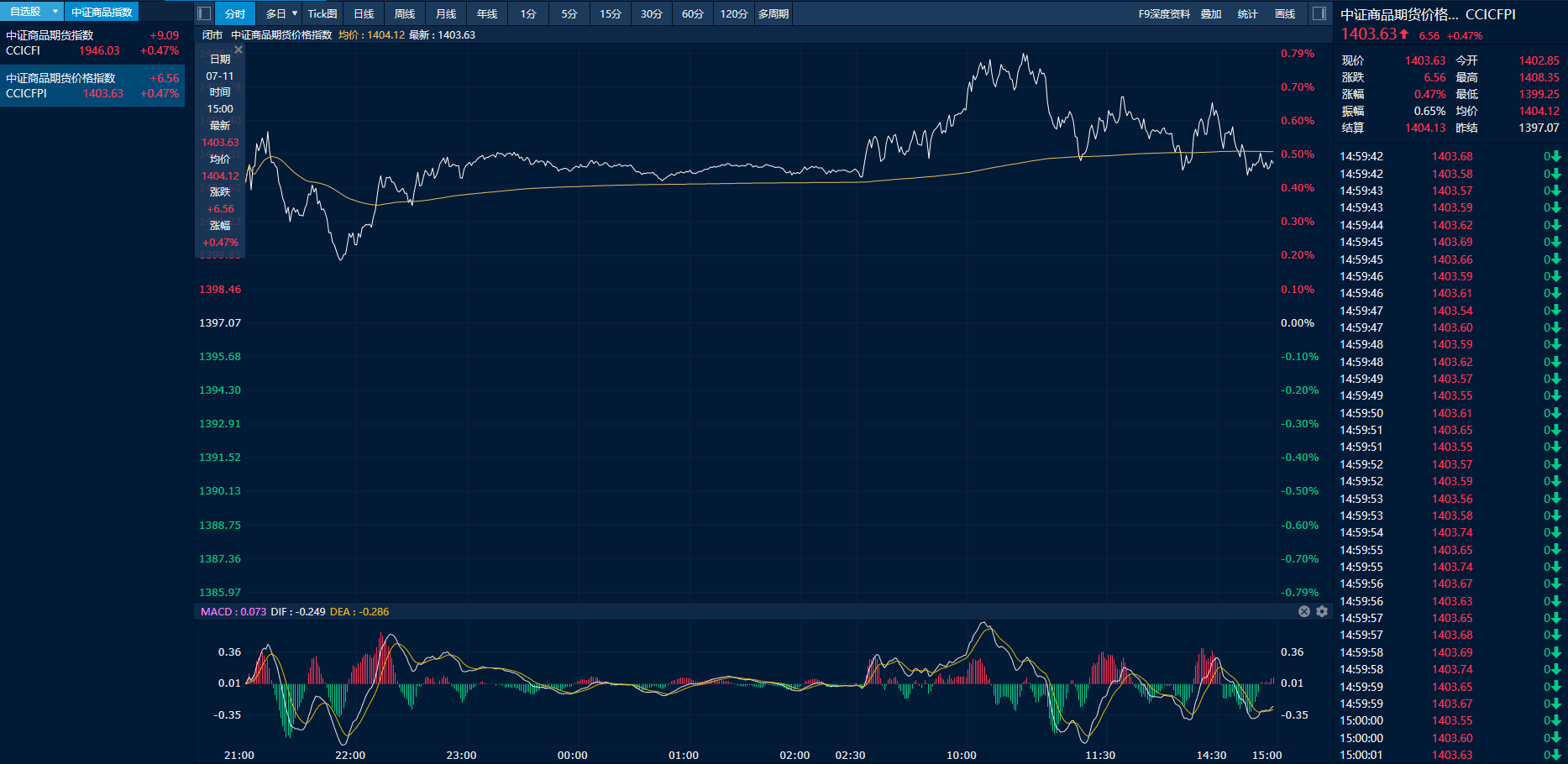The image size is (1568, 764).
Task: Open 多周期 multi-period view
Action: pyautogui.click(x=773, y=13)
